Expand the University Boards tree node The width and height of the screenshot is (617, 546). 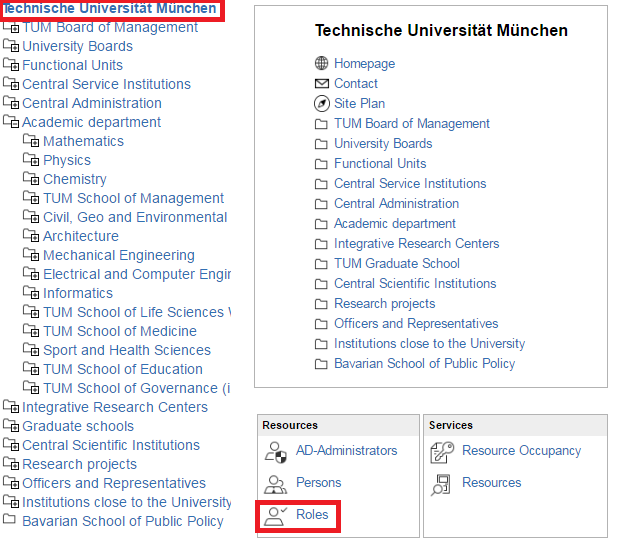12,47
